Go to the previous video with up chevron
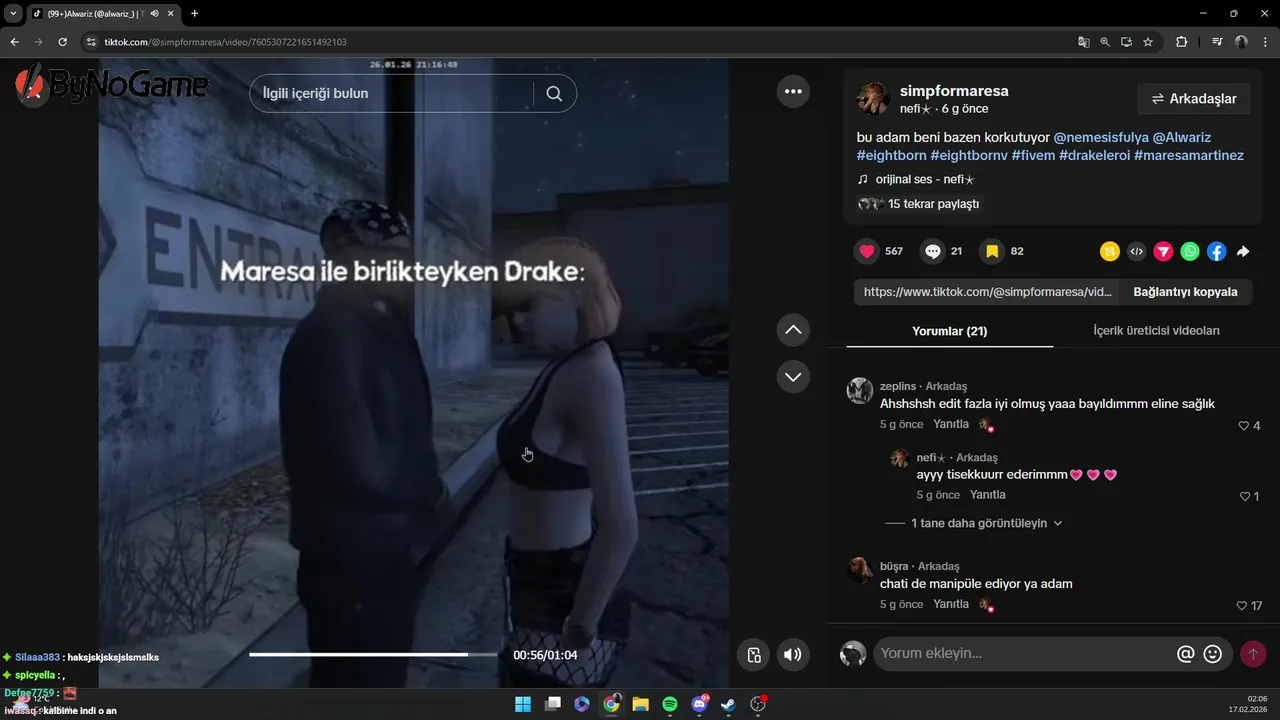 793,329
